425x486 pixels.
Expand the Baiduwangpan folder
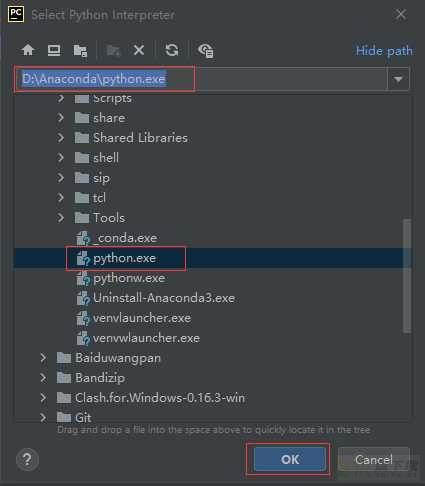coord(43,358)
